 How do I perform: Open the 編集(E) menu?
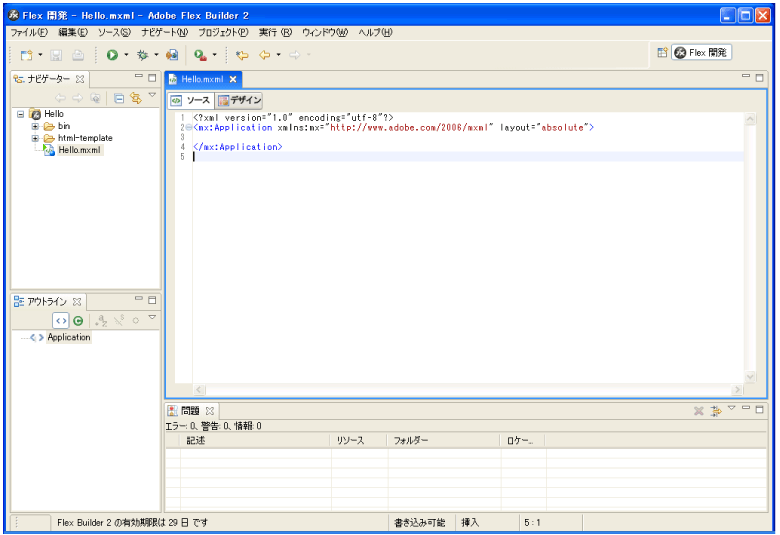tap(73, 32)
